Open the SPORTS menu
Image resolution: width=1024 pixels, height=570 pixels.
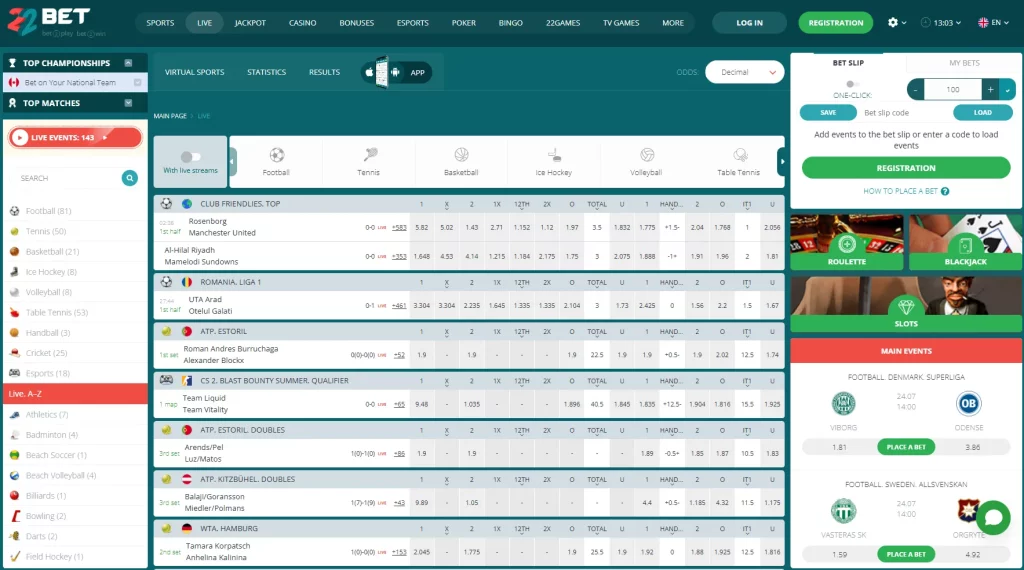(160, 23)
